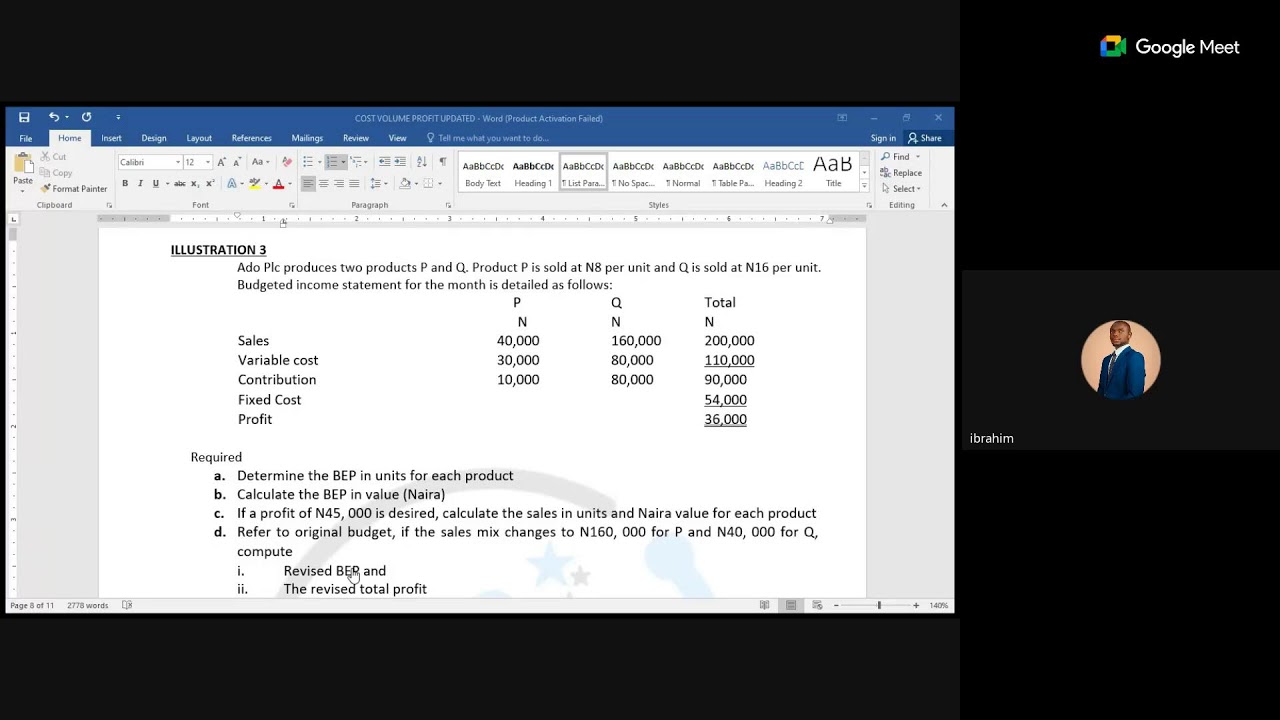This screenshot has height=720, width=1280.
Task: Toggle subscript formatting
Action: (x=195, y=184)
